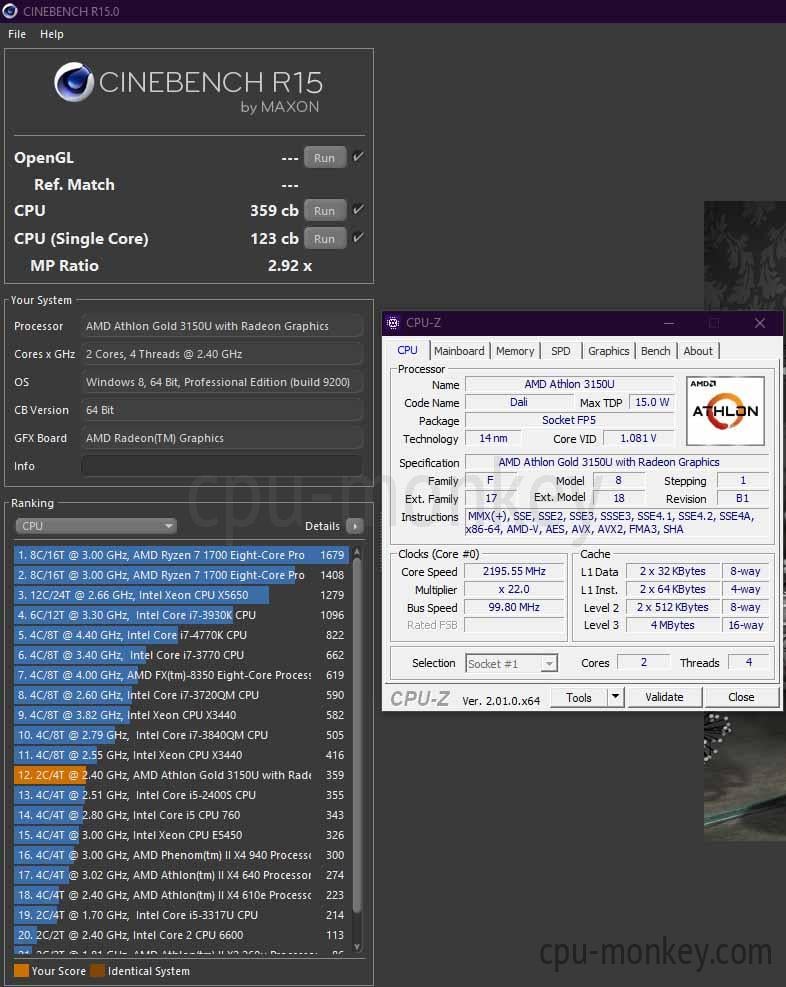The height and width of the screenshot is (987, 786).
Task: Run the CPU benchmark
Action: click(325, 210)
